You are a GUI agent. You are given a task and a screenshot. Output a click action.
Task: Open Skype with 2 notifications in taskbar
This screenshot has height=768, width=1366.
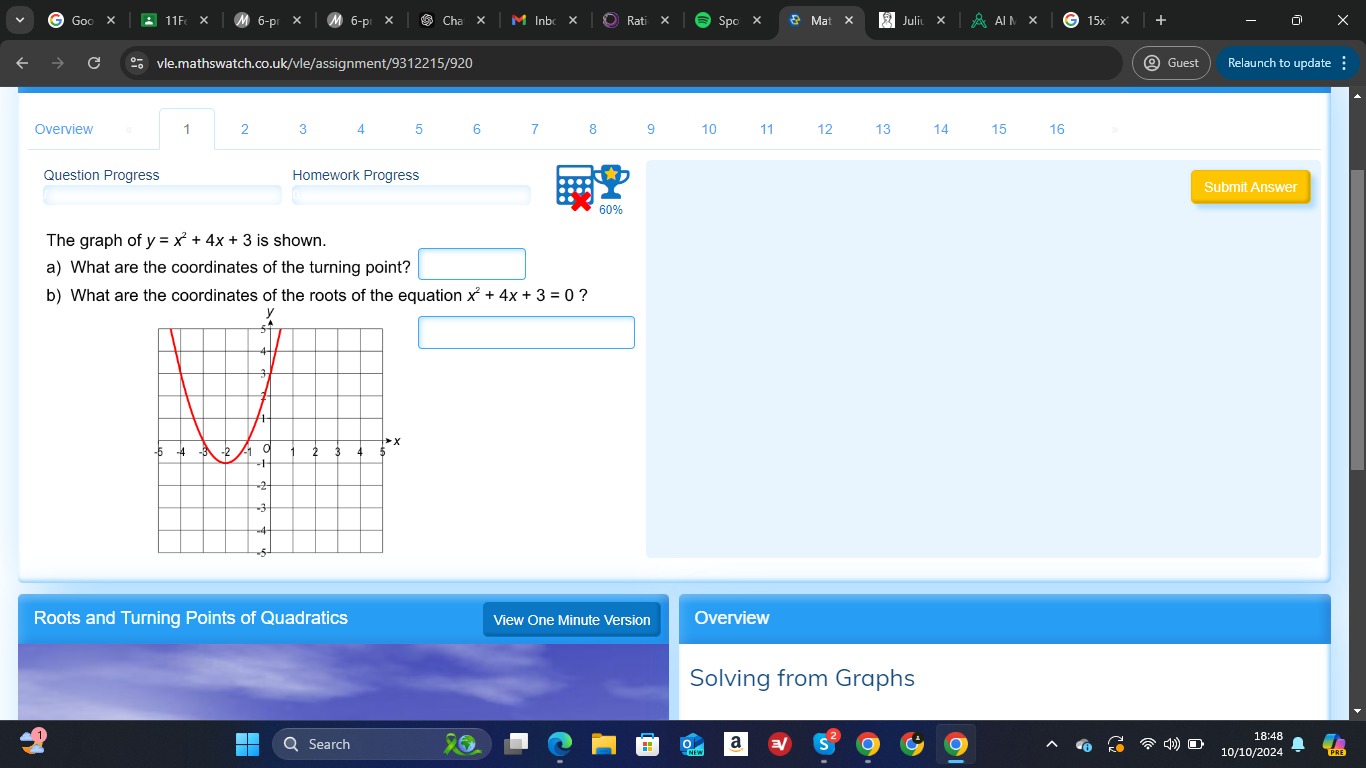coord(824,744)
